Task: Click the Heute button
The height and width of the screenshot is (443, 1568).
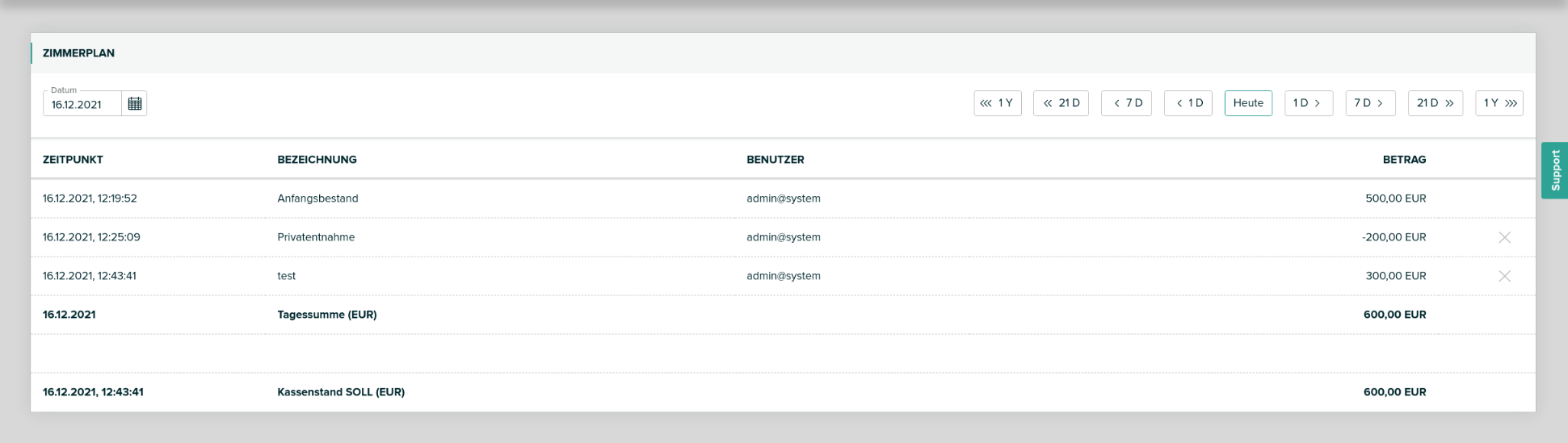Action: coord(1248,103)
